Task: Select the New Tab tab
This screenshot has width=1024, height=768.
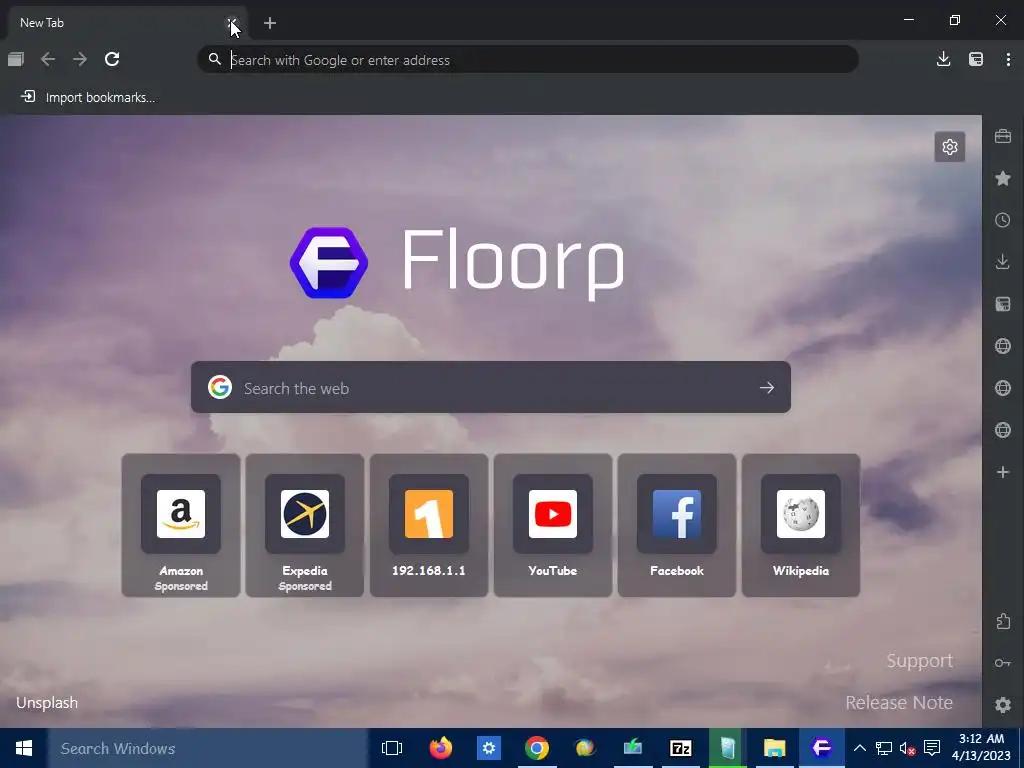Action: [x=125, y=23]
